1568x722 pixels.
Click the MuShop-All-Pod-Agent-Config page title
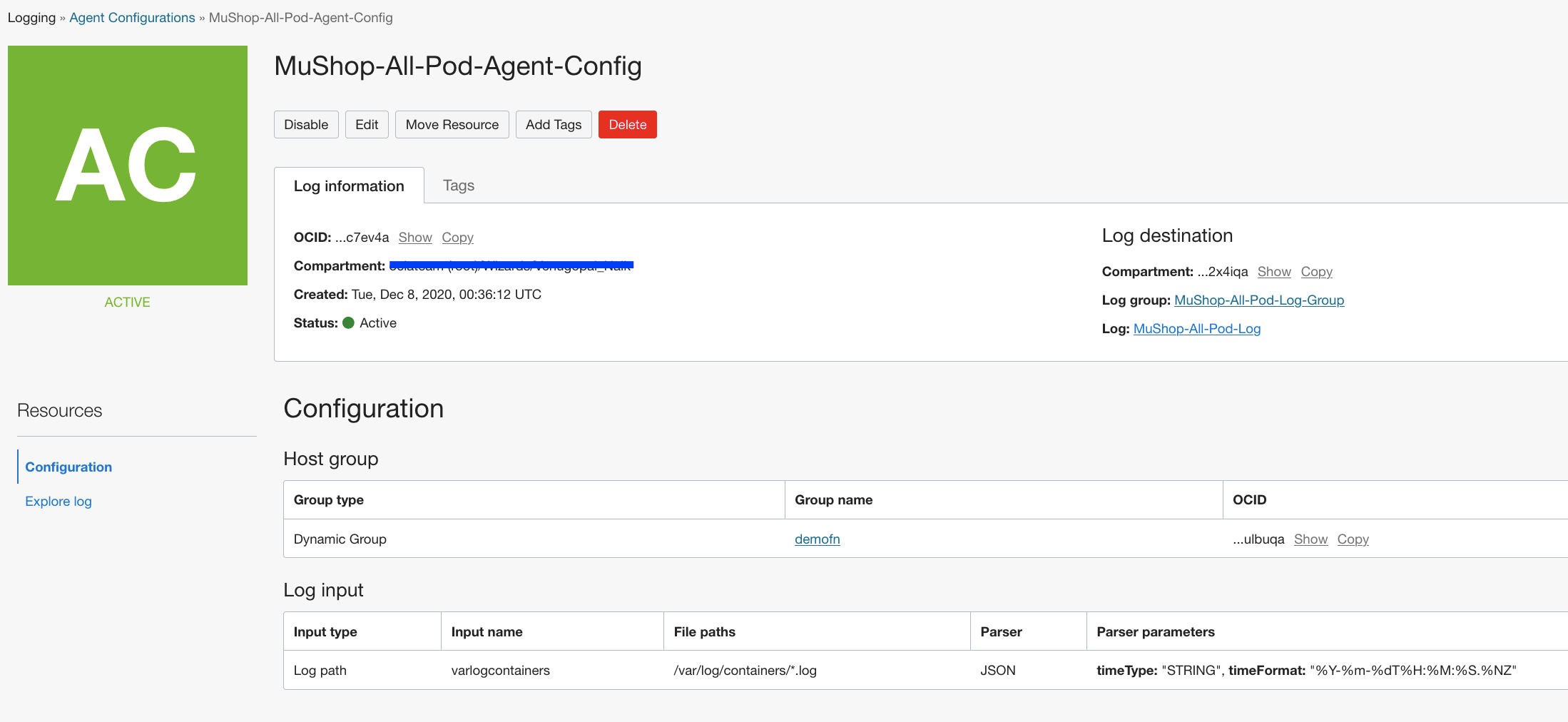point(458,66)
